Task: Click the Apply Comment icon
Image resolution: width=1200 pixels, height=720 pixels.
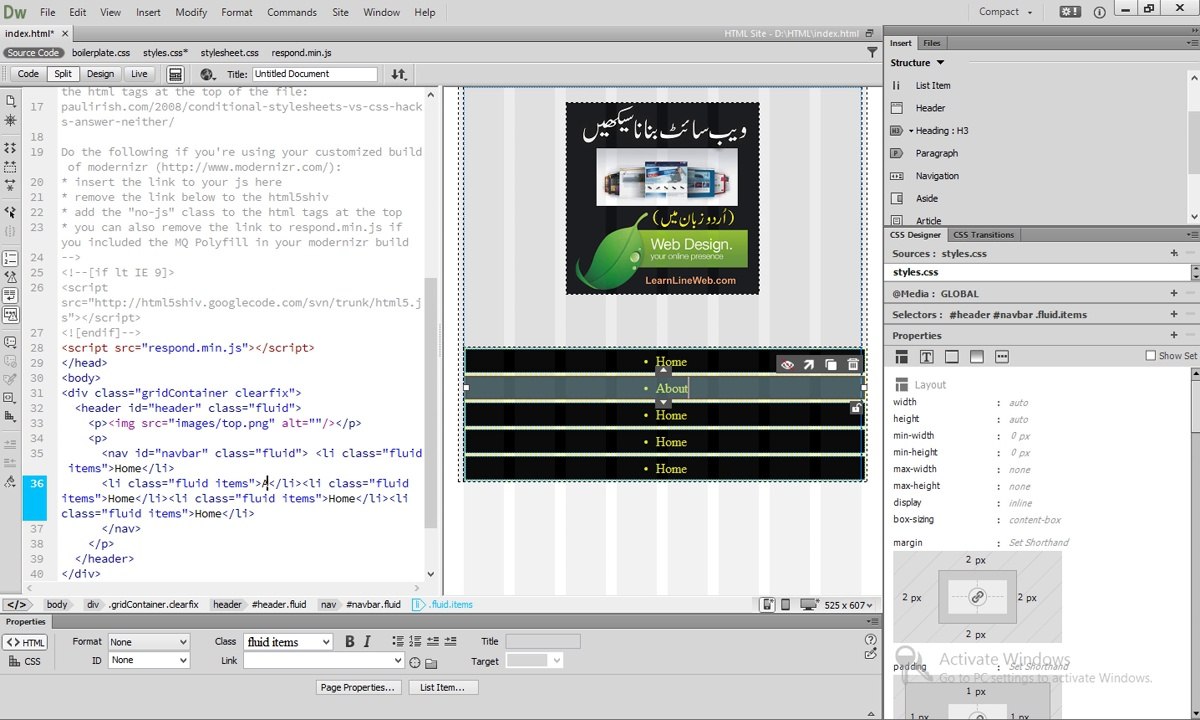Action: 10,342
